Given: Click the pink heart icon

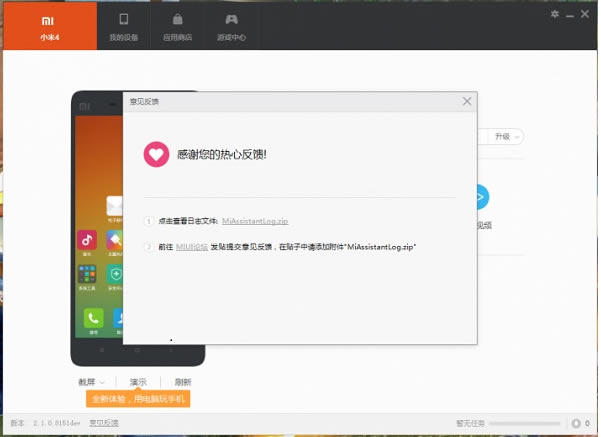Looking at the screenshot, I should [x=156, y=154].
